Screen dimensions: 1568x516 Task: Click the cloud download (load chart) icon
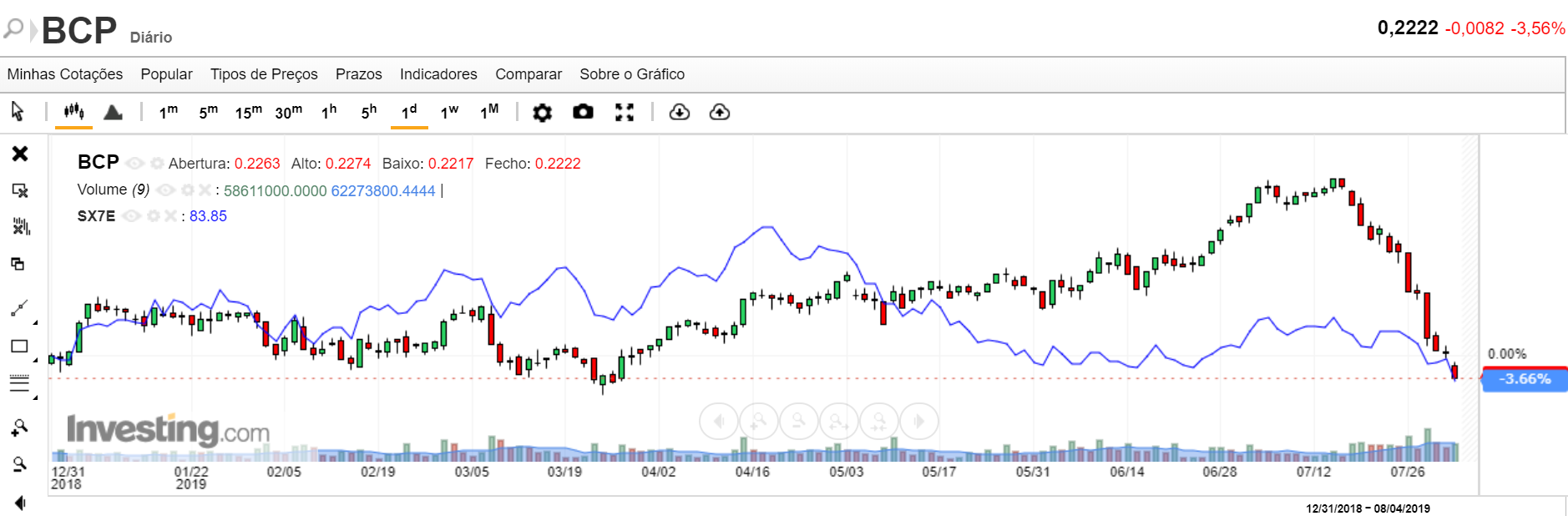click(680, 112)
